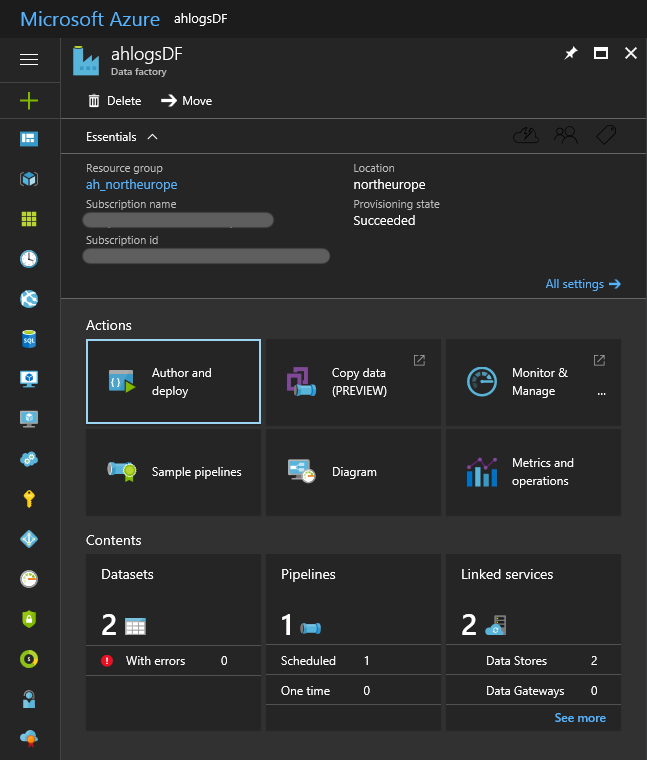
Task: Click external link icon on Monitor & Manage tile
Action: [599, 360]
